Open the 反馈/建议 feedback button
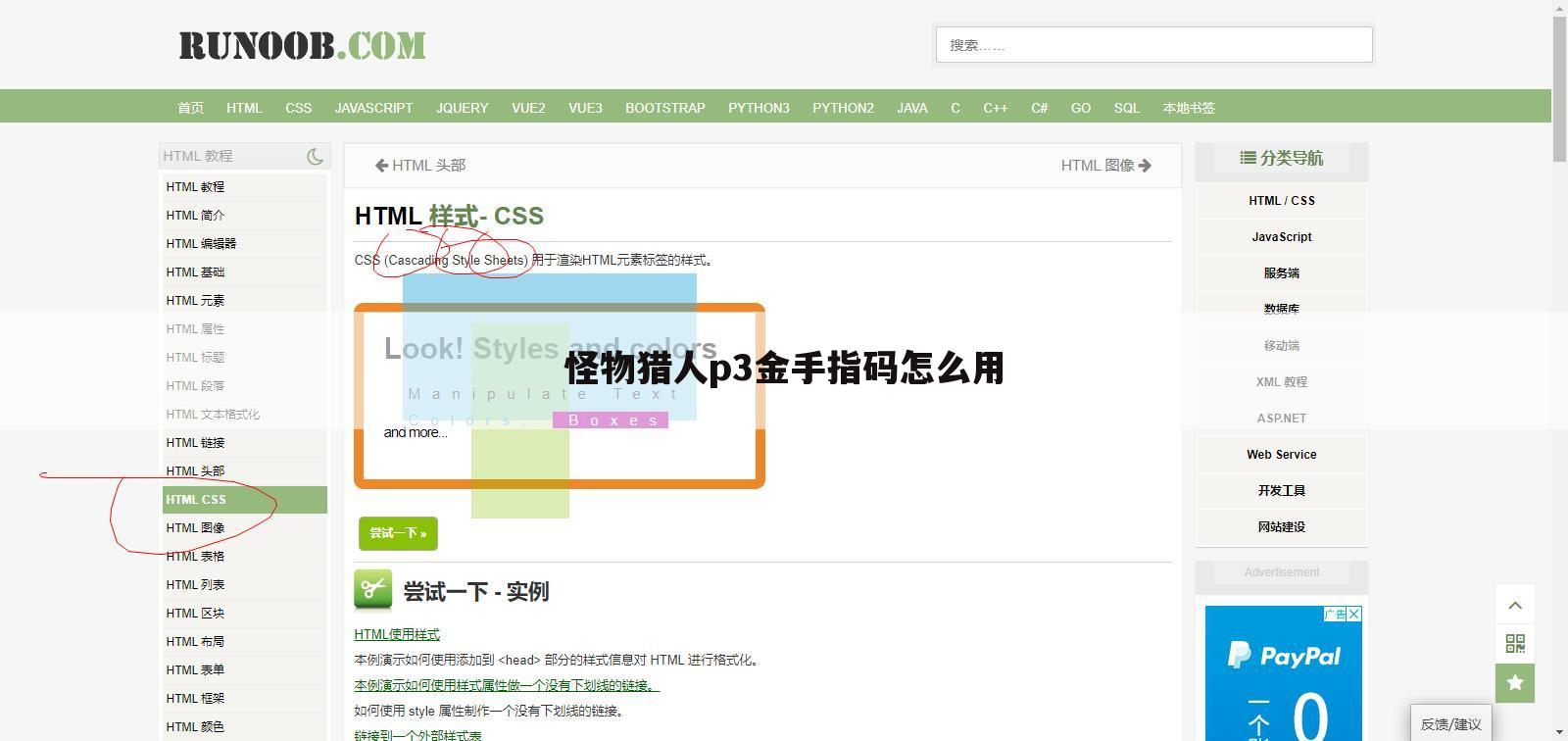 pyautogui.click(x=1450, y=724)
